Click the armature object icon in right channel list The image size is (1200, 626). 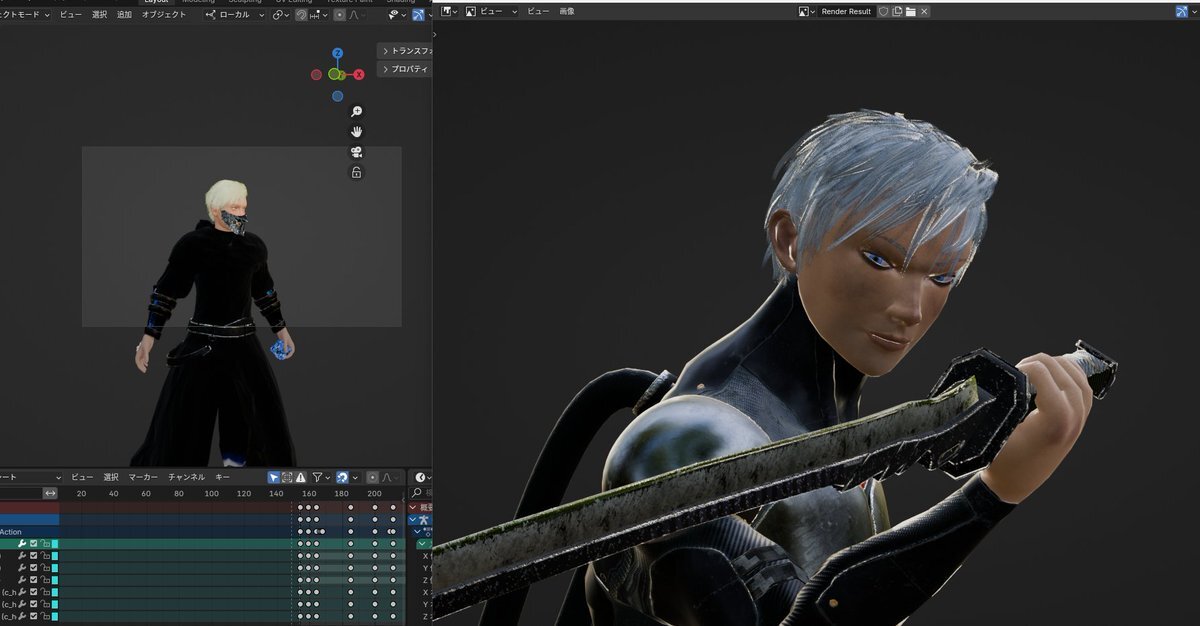tap(423, 519)
